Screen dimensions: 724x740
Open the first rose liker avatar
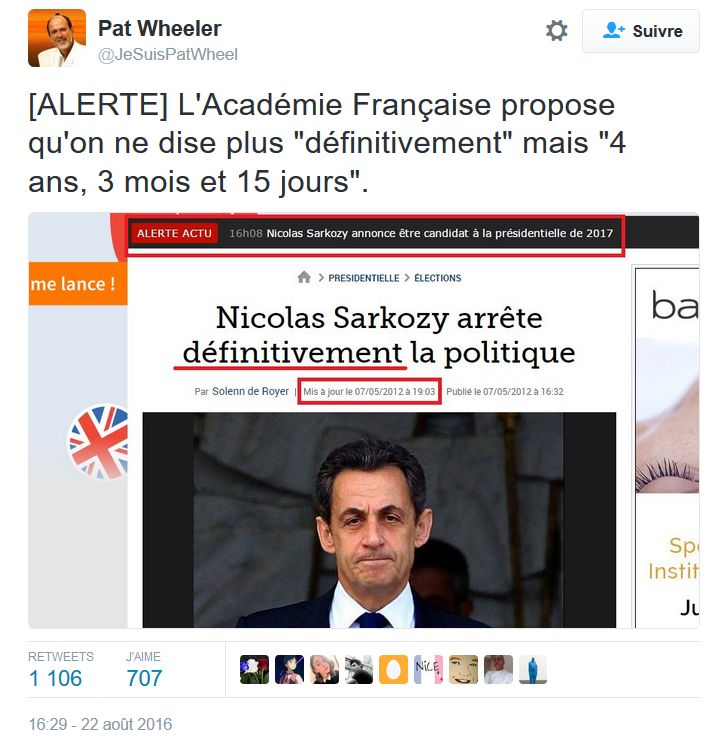[x=254, y=669]
